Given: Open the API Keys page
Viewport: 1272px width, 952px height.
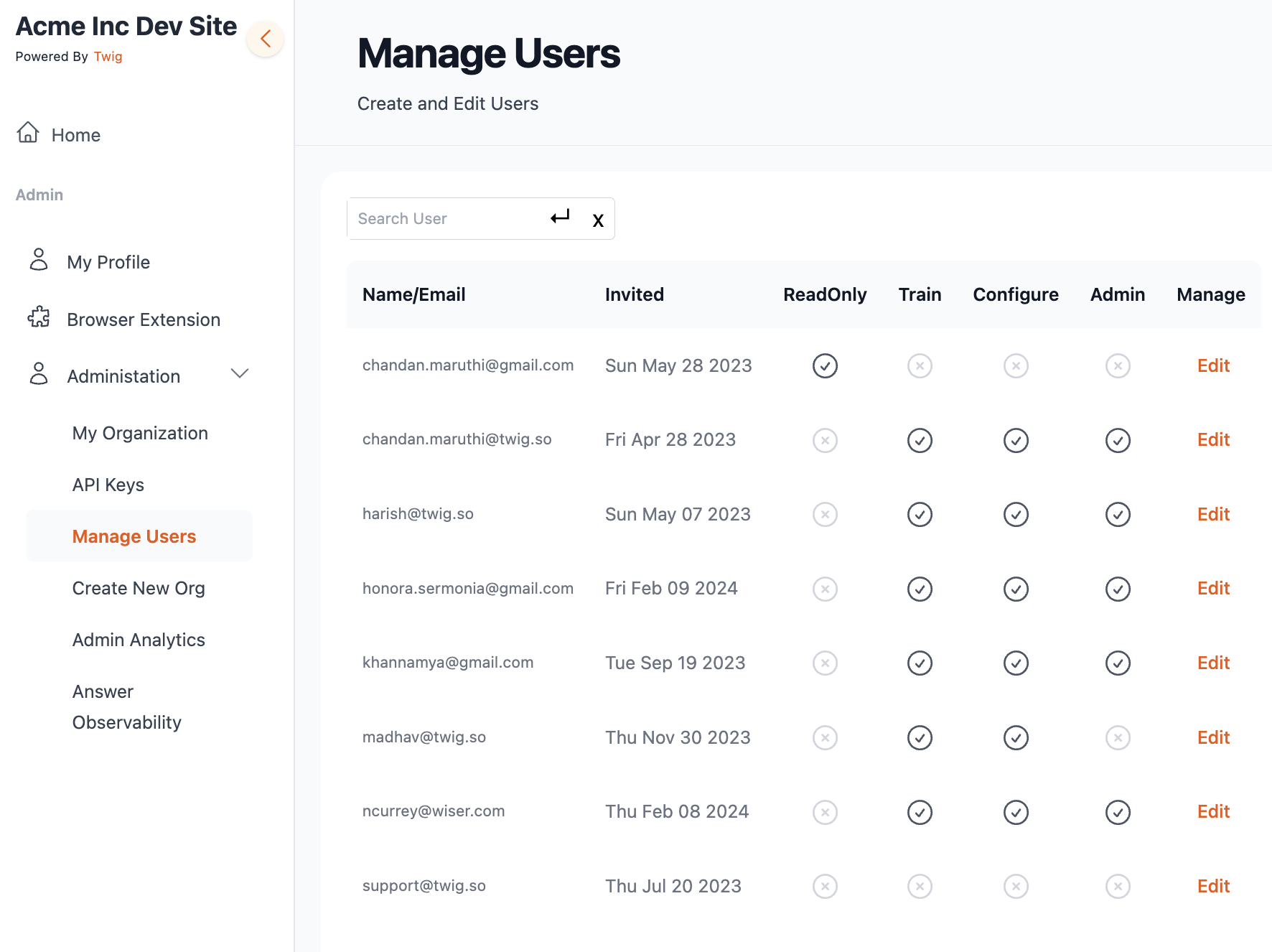Looking at the screenshot, I should (108, 485).
